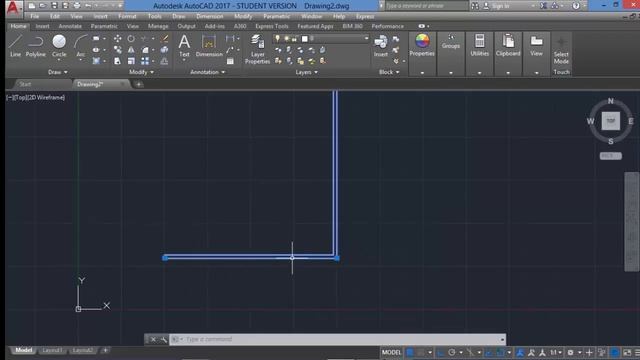The height and width of the screenshot is (360, 640).
Task: Expand the Draw panel
Action: [58, 72]
